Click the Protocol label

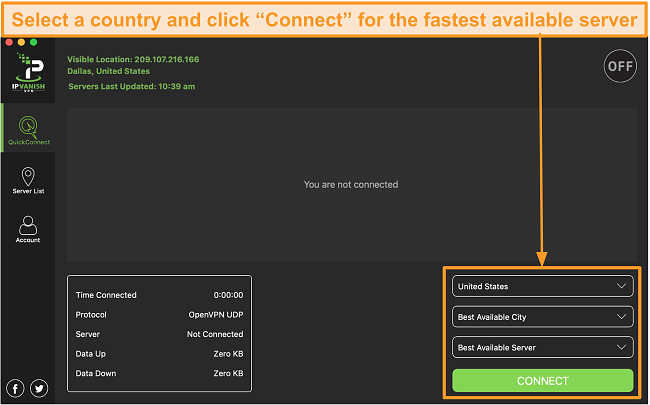[x=91, y=315]
